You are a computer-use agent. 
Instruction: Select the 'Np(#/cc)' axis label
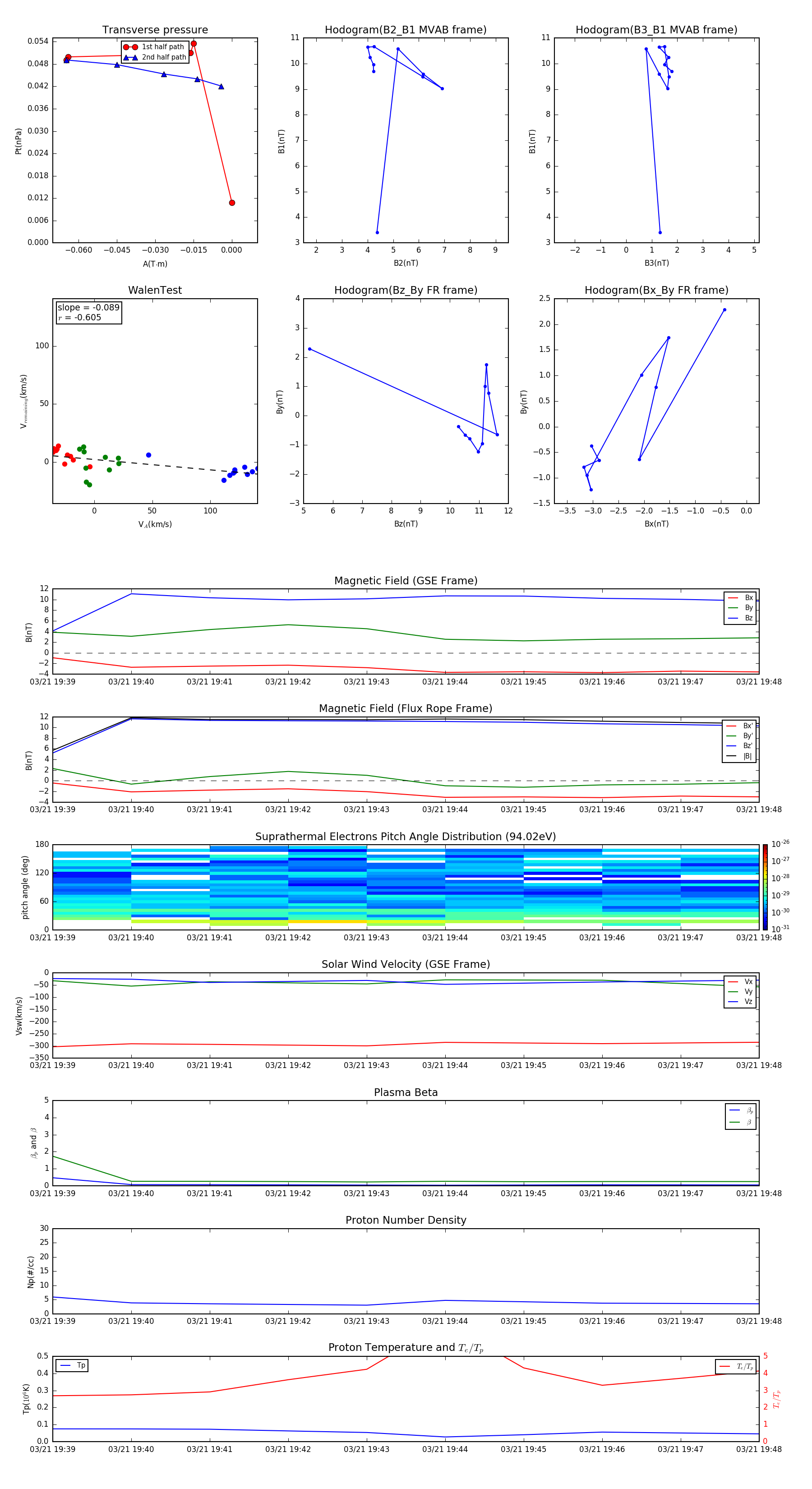click(30, 1272)
